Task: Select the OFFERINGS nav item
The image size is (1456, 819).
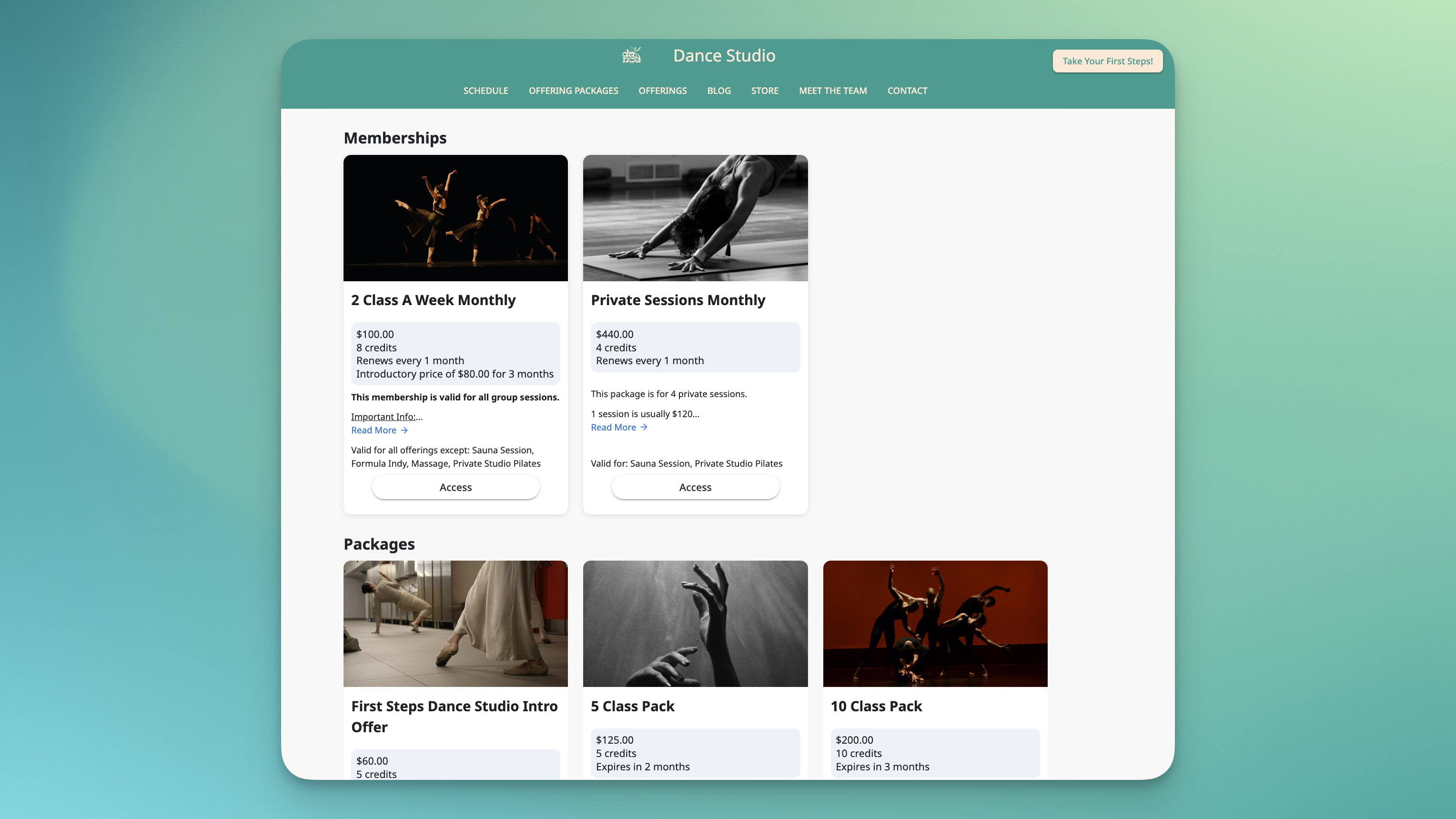Action: click(x=662, y=91)
